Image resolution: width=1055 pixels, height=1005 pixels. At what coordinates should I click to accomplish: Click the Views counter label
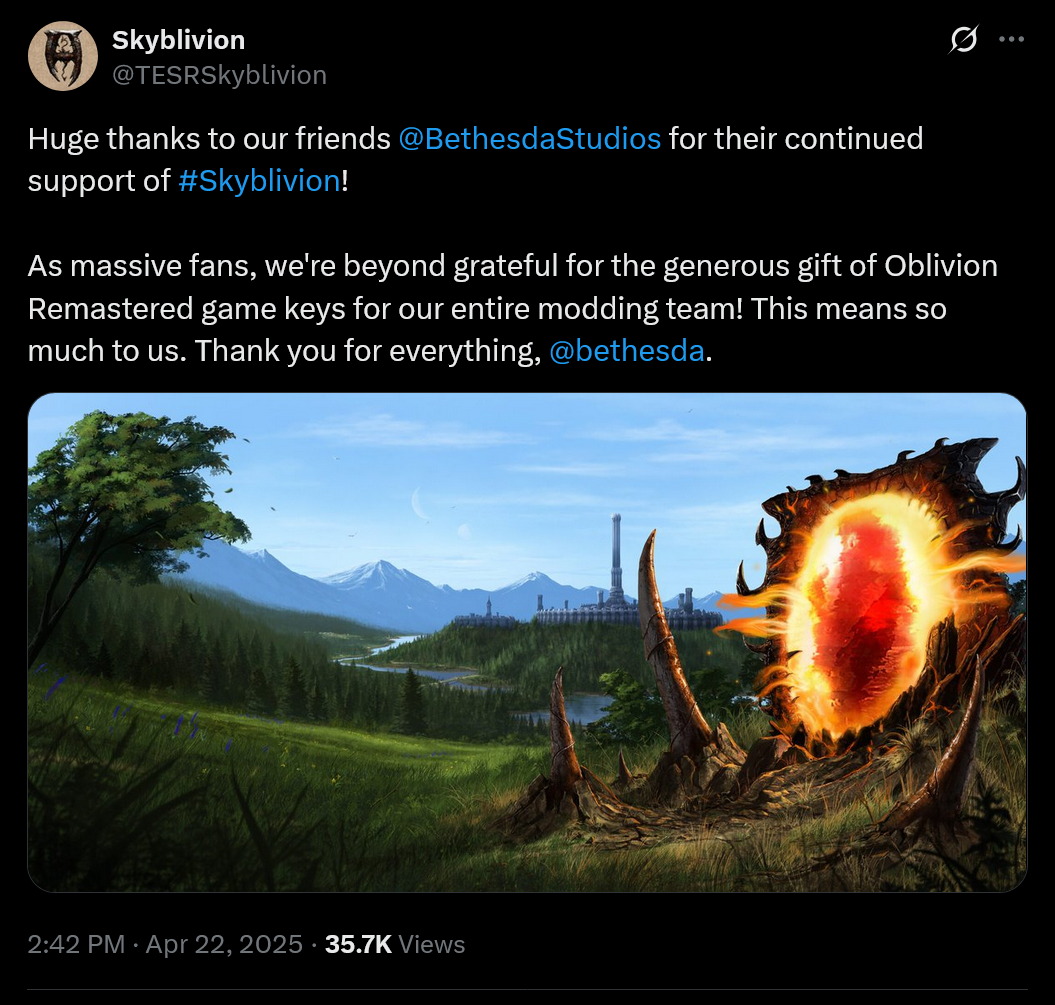click(431, 943)
